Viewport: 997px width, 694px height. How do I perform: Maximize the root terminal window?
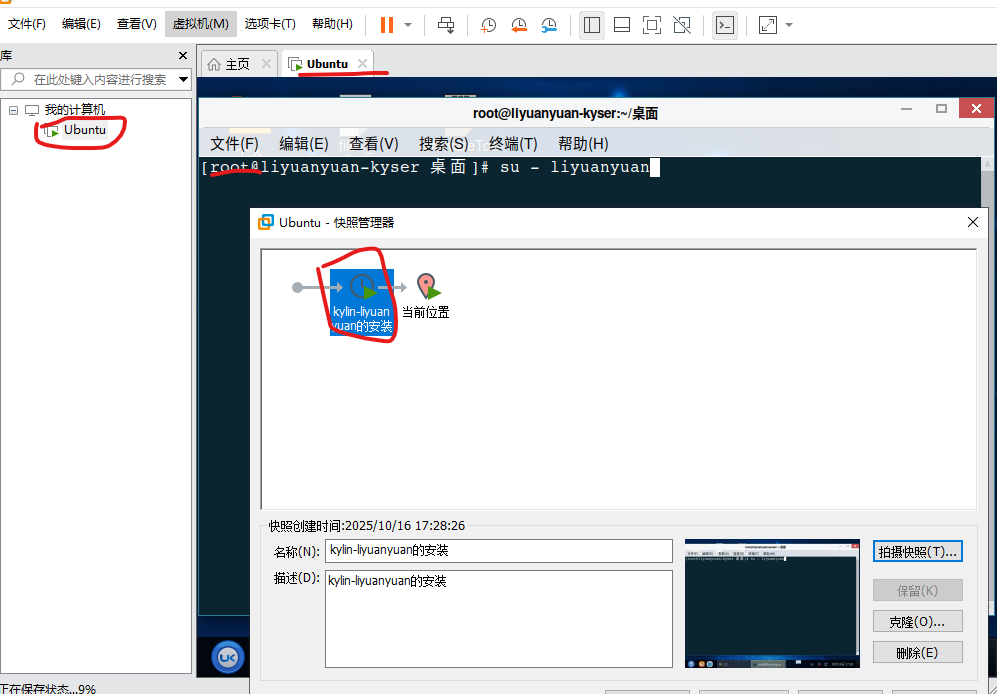click(942, 109)
